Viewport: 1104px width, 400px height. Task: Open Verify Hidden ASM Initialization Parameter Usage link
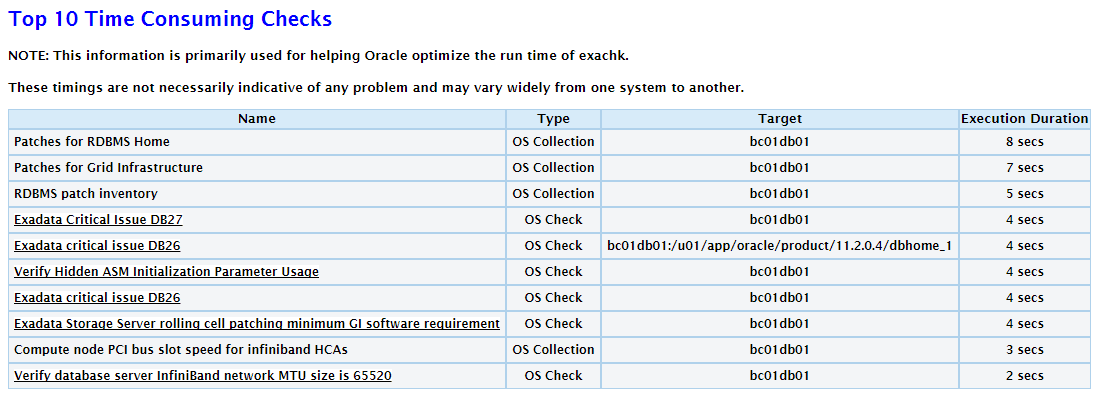pyautogui.click(x=166, y=272)
